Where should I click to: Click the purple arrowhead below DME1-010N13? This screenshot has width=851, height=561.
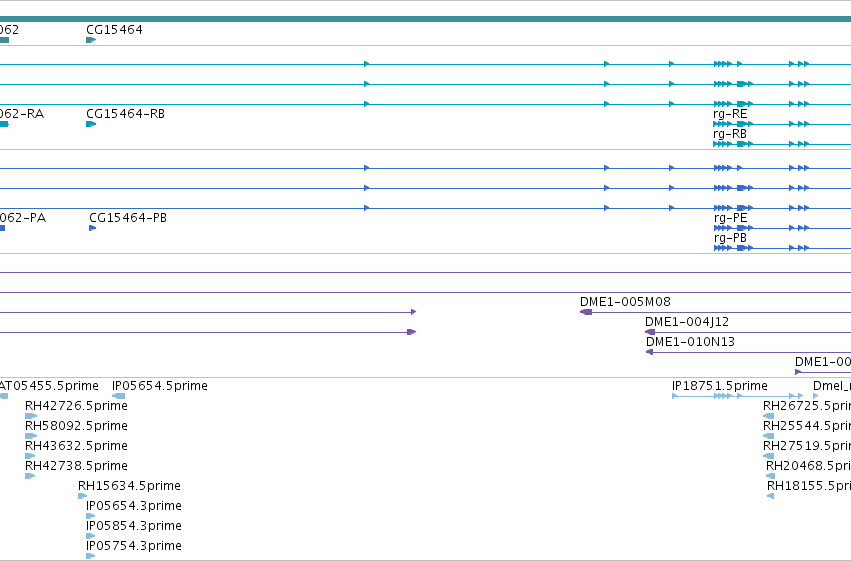(x=649, y=352)
